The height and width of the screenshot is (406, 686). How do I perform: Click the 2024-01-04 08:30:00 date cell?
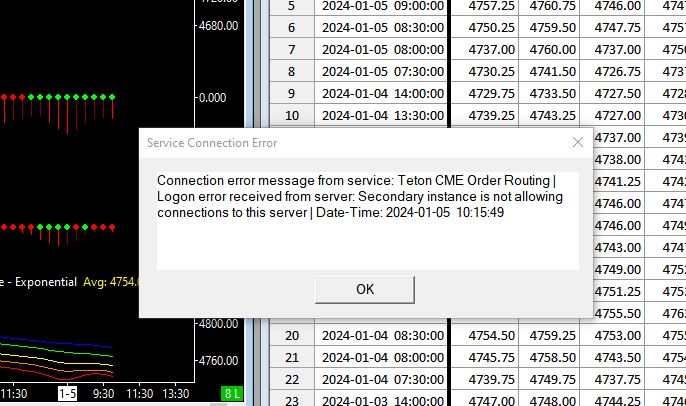tap(382, 335)
